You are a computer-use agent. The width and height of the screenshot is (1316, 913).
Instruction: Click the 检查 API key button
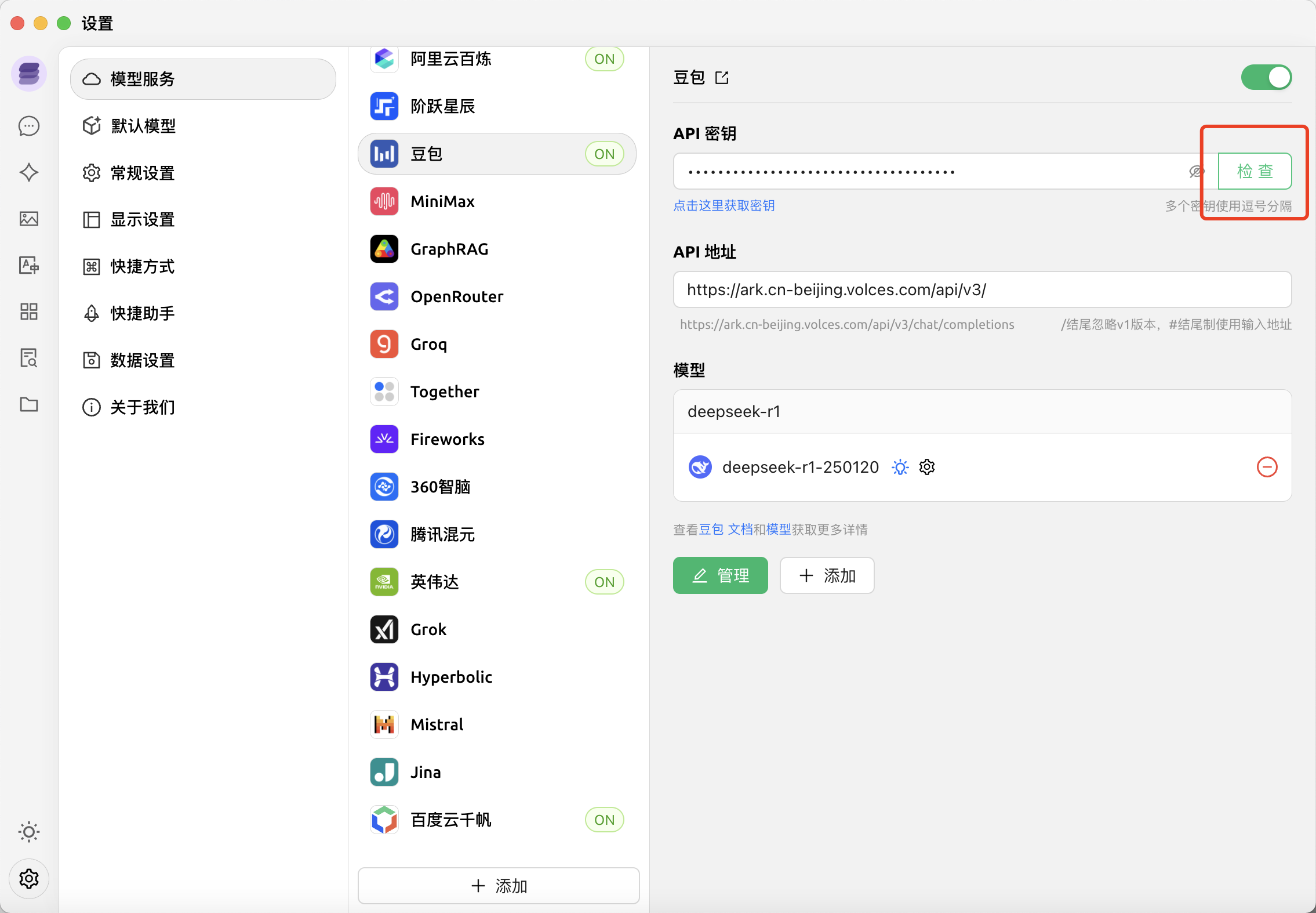[x=1255, y=171]
